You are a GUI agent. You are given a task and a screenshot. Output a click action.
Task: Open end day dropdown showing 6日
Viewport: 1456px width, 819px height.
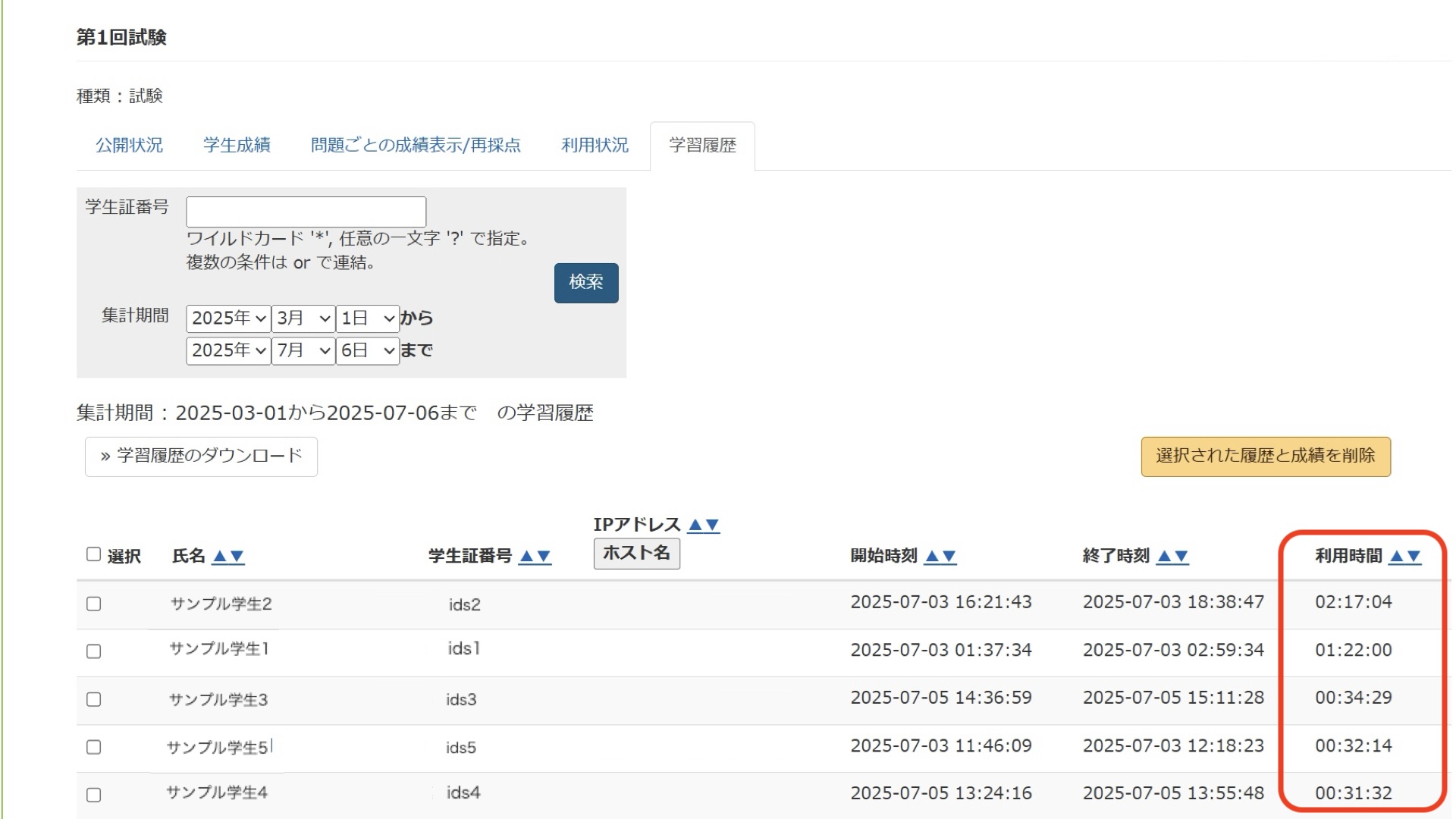(367, 350)
